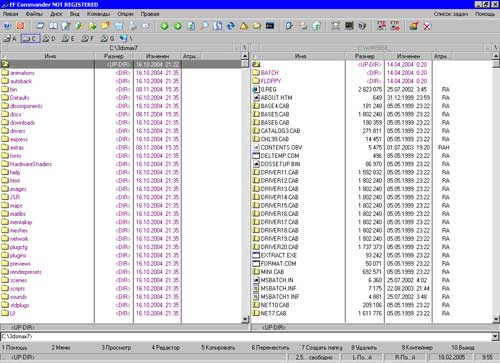Open the Опции menu
This screenshot has height=363, width=500.
click(x=125, y=14)
